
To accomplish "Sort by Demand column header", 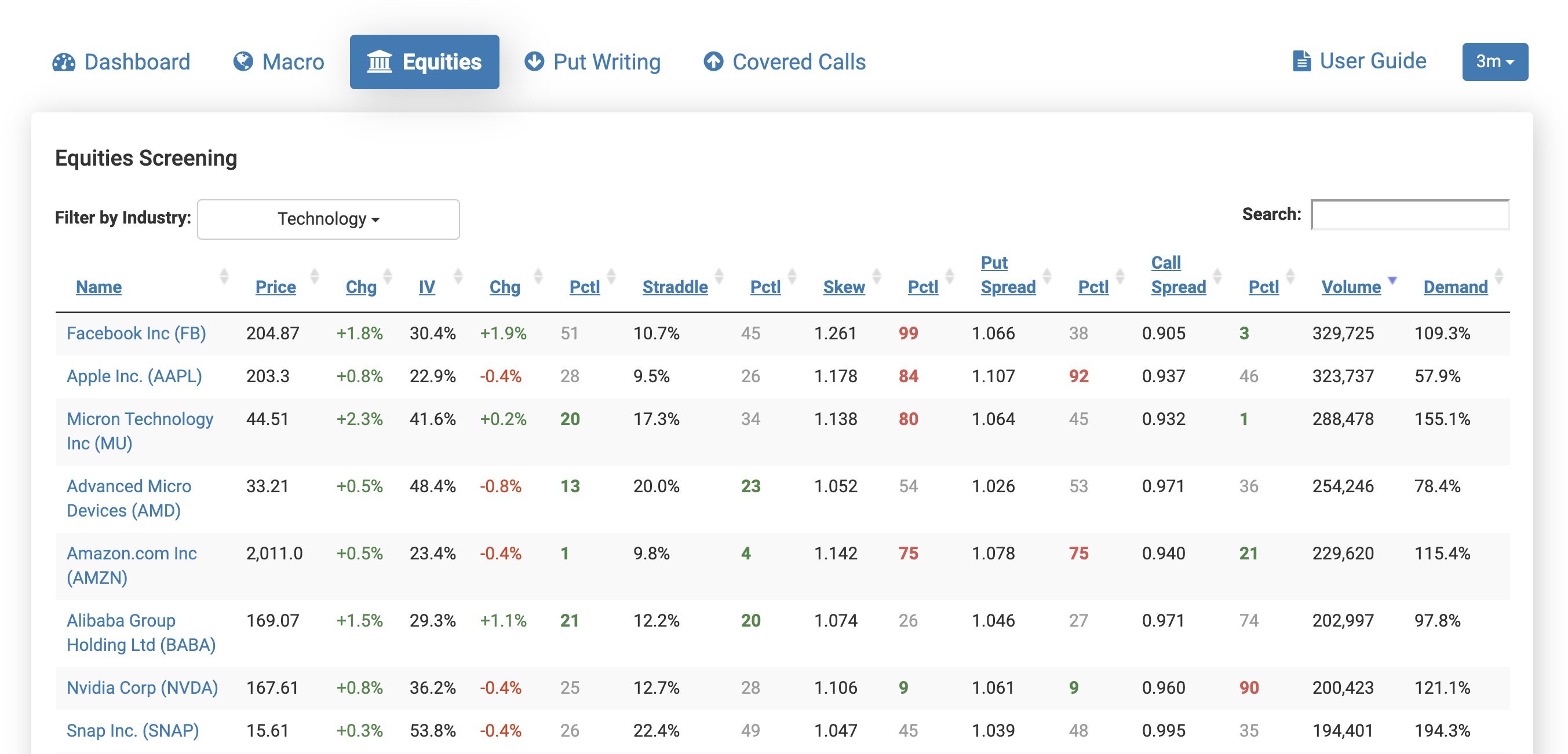I will click(1456, 287).
